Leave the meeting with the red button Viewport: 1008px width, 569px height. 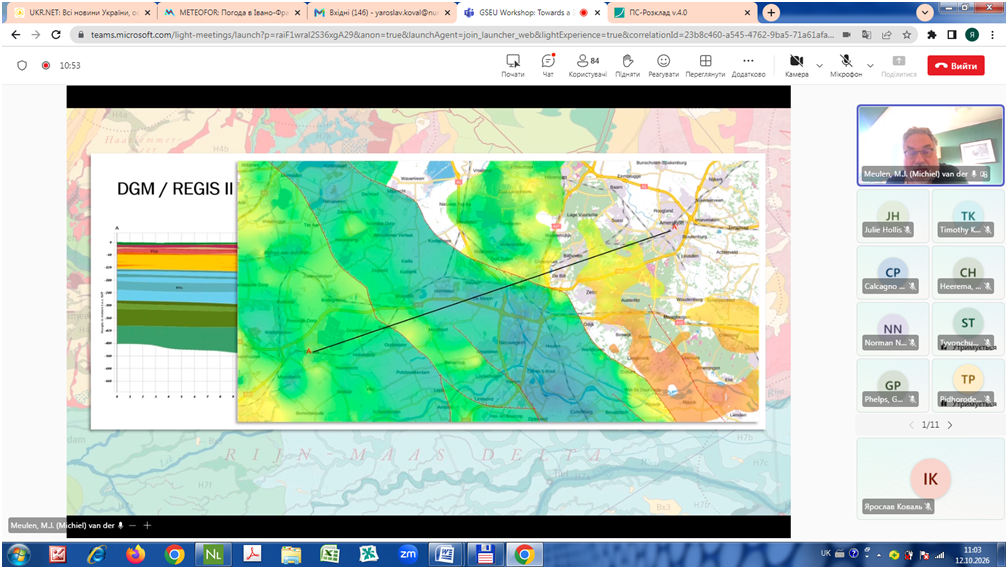tap(956, 66)
